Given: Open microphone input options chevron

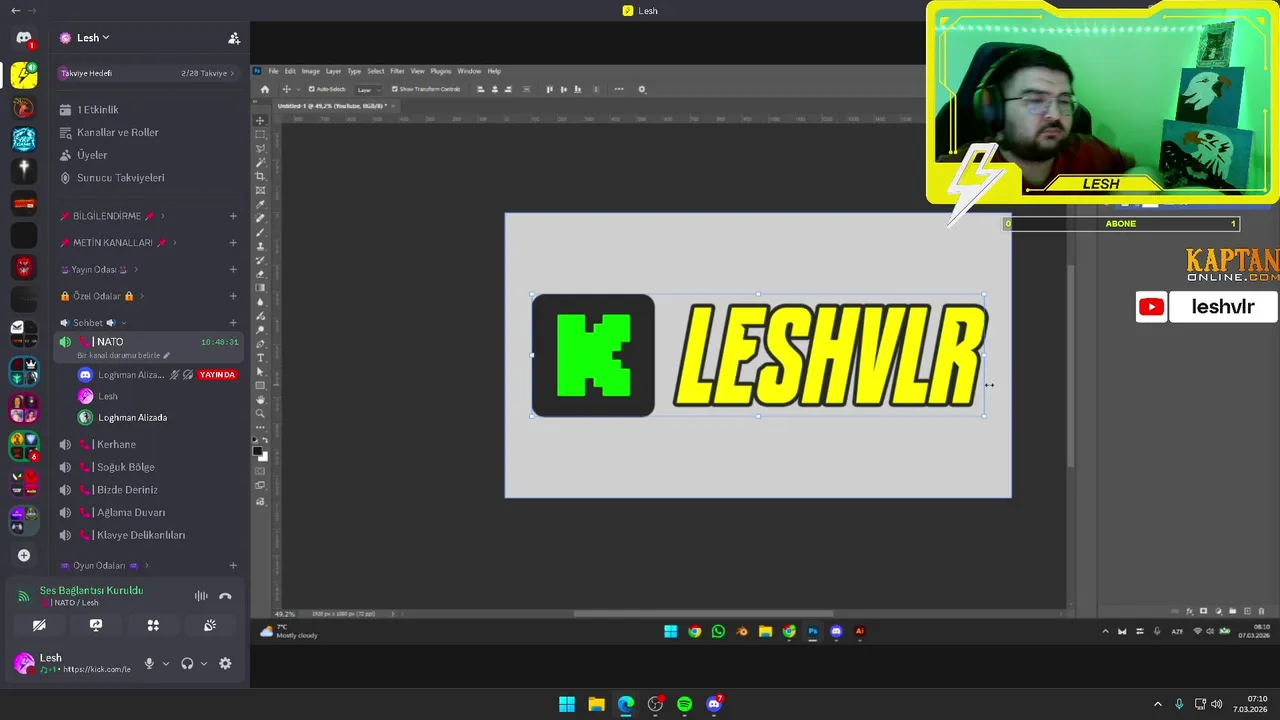Looking at the screenshot, I should coord(166,663).
